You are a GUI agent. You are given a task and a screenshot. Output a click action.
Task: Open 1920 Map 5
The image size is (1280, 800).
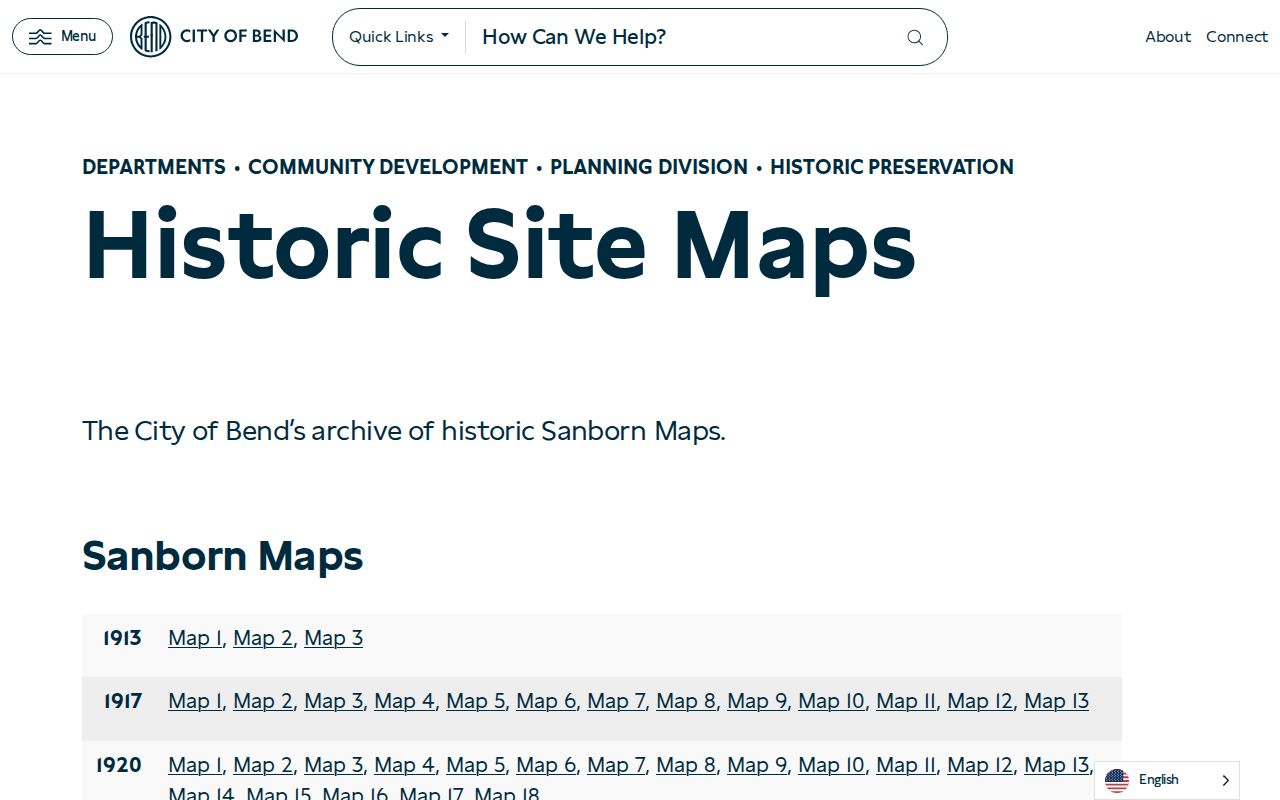pyautogui.click(x=476, y=765)
